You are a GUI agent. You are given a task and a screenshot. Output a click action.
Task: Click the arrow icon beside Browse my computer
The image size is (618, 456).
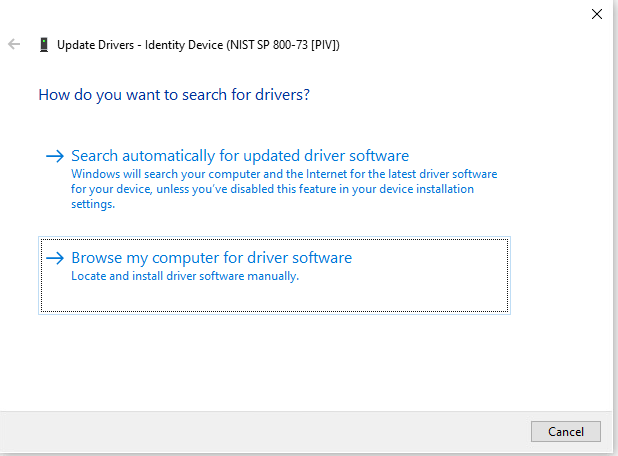click(55, 258)
